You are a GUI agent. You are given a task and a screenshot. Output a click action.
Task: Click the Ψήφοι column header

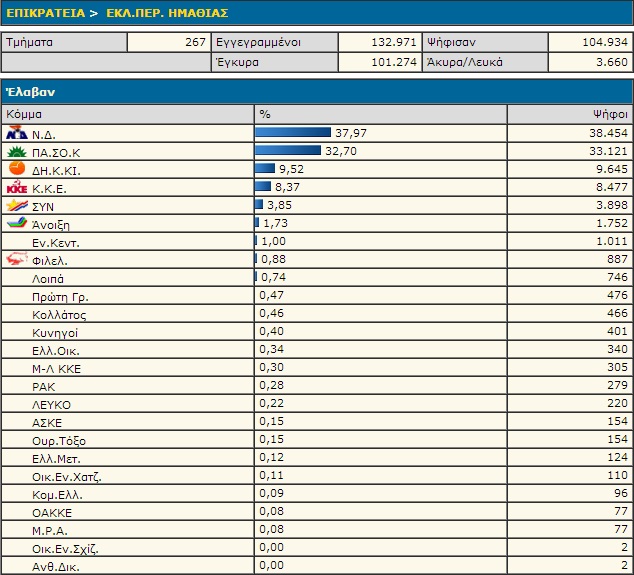point(570,114)
